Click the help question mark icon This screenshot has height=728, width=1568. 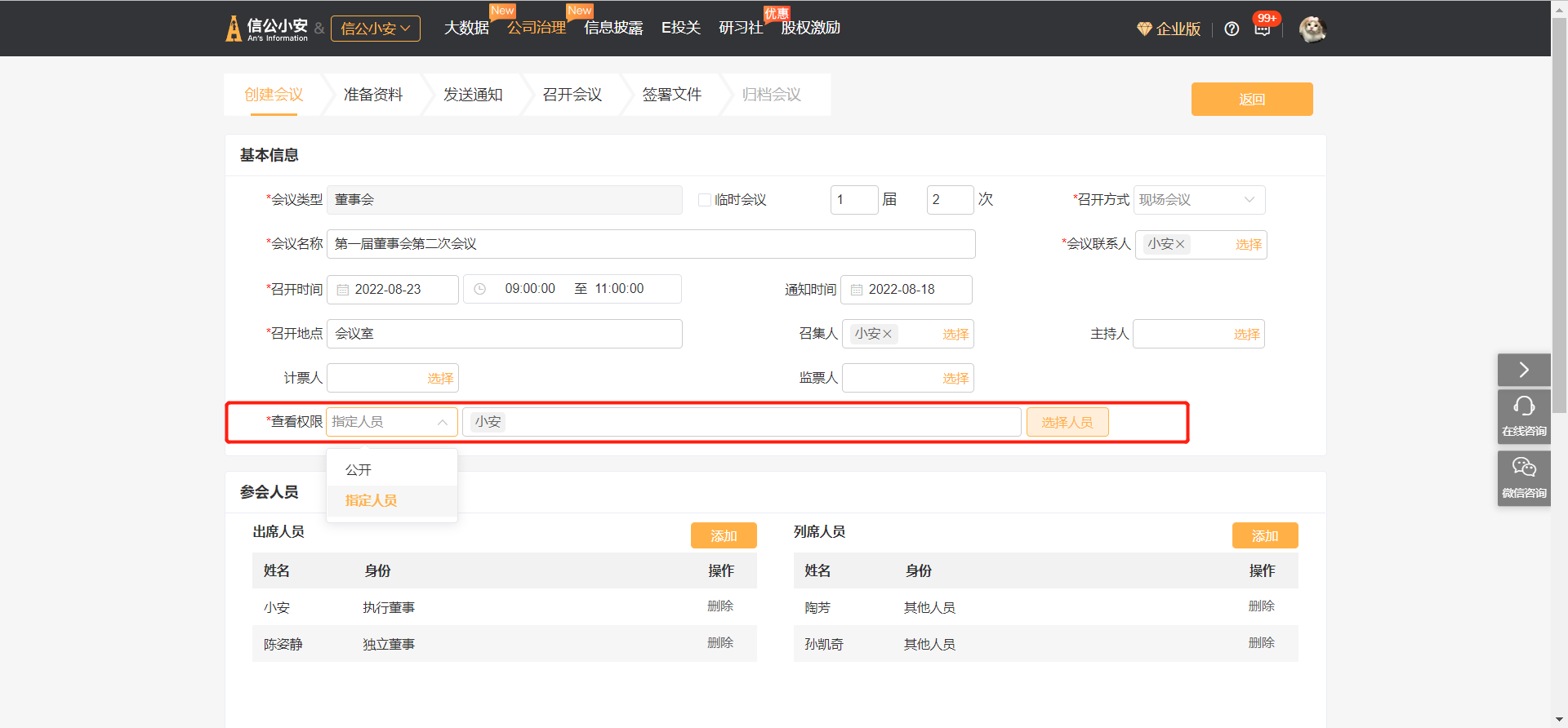[x=1232, y=29]
